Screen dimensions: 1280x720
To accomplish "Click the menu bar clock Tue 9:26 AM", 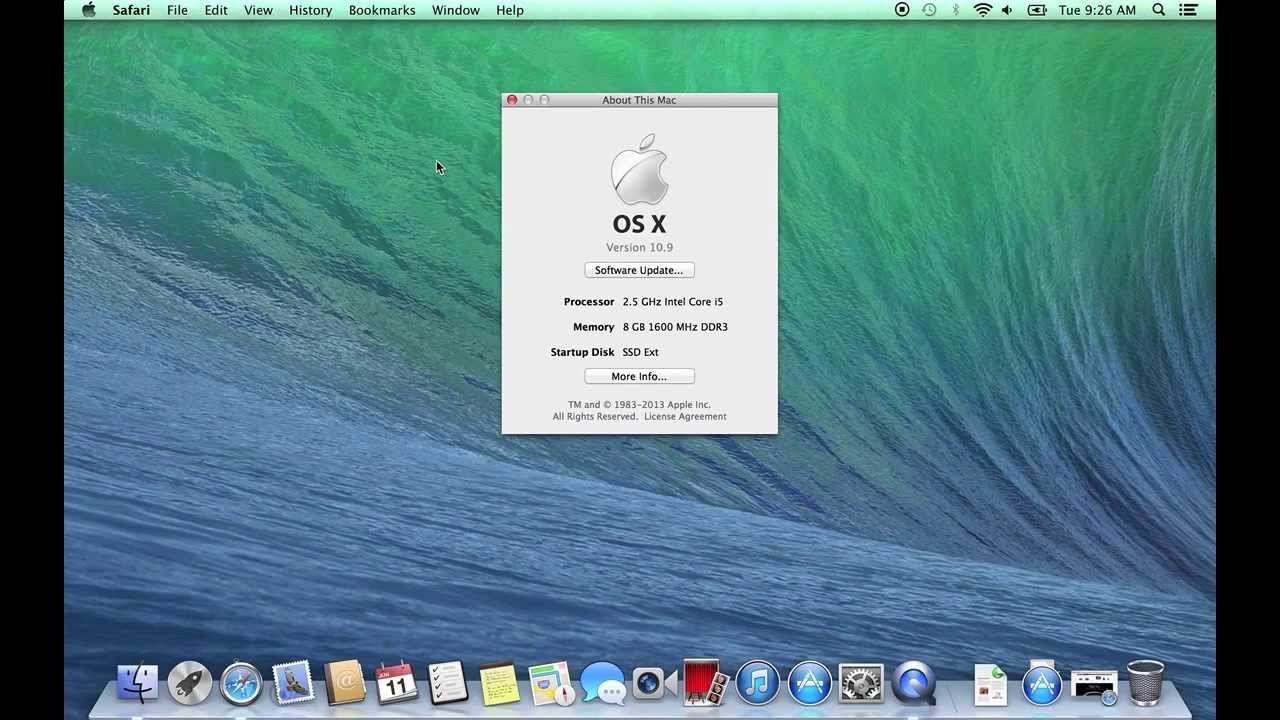I will click(1097, 10).
